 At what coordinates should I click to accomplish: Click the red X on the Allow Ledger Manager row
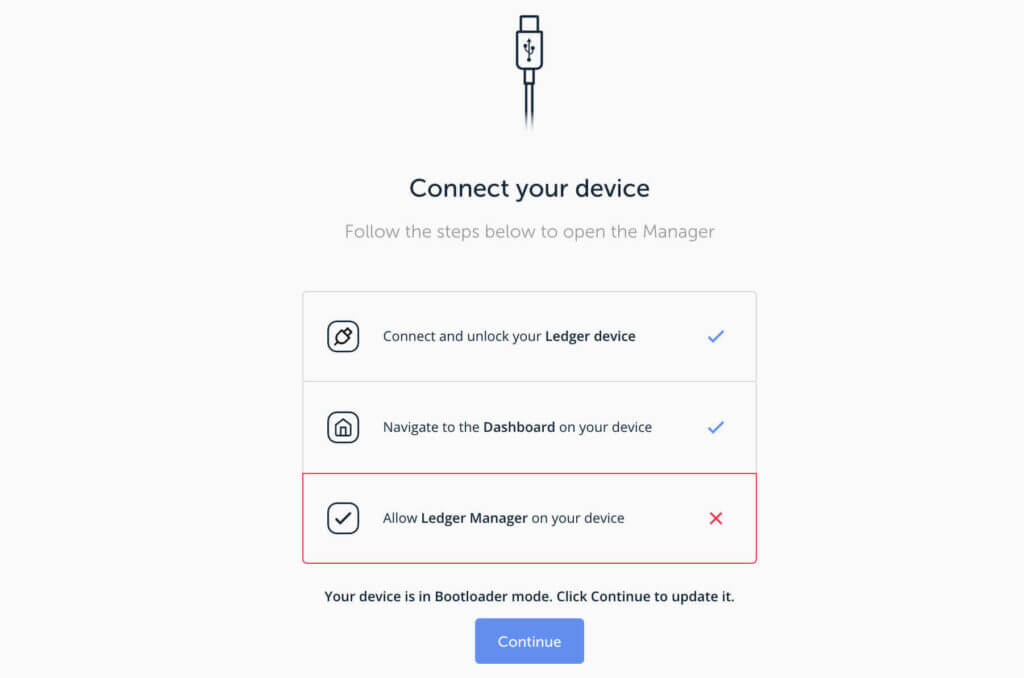click(x=716, y=518)
